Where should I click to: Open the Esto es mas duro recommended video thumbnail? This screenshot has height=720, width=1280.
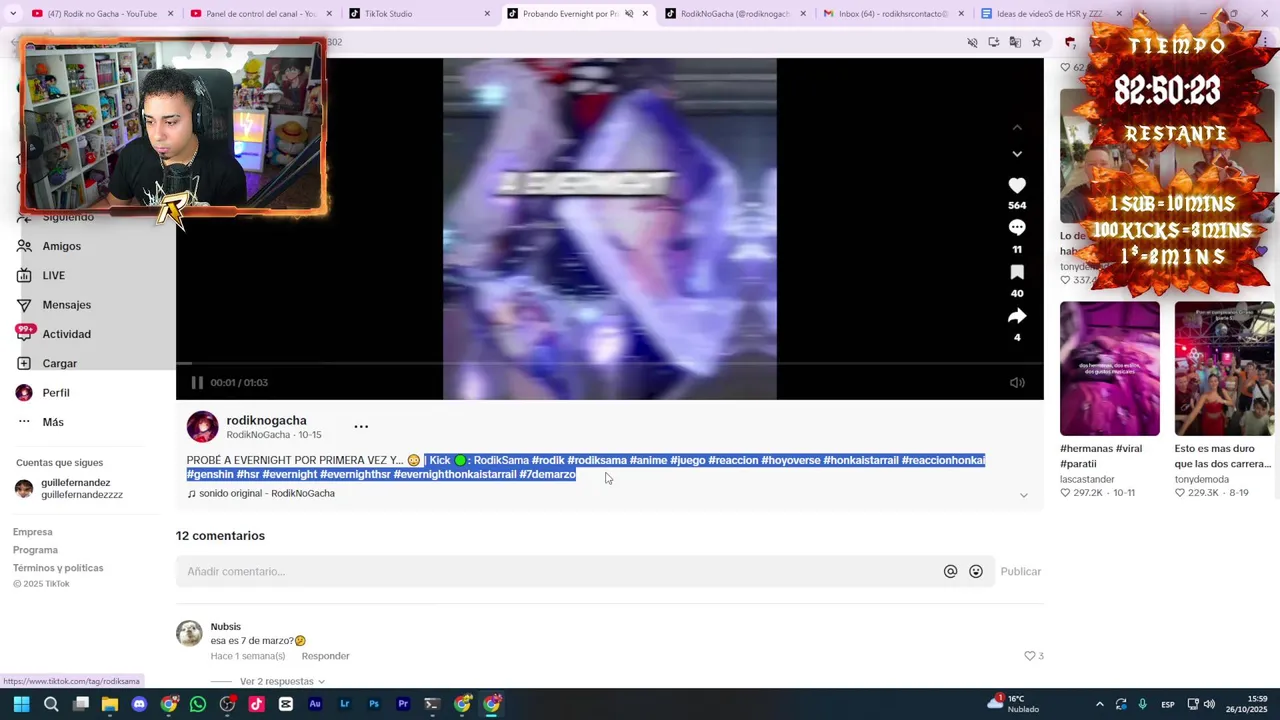coord(1224,369)
